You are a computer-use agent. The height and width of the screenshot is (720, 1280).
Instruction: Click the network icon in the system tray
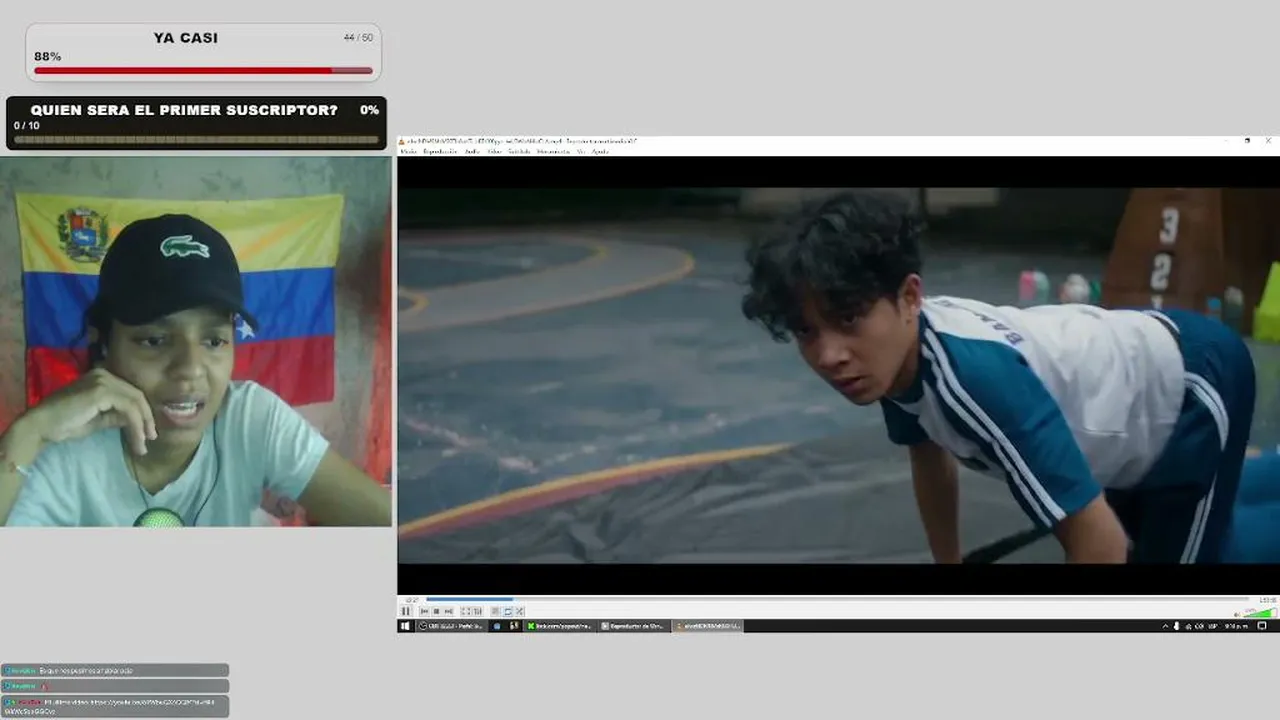pyautogui.click(x=1187, y=626)
